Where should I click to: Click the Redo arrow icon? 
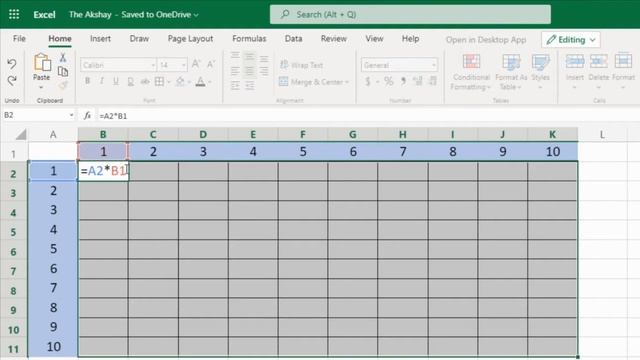point(12,81)
